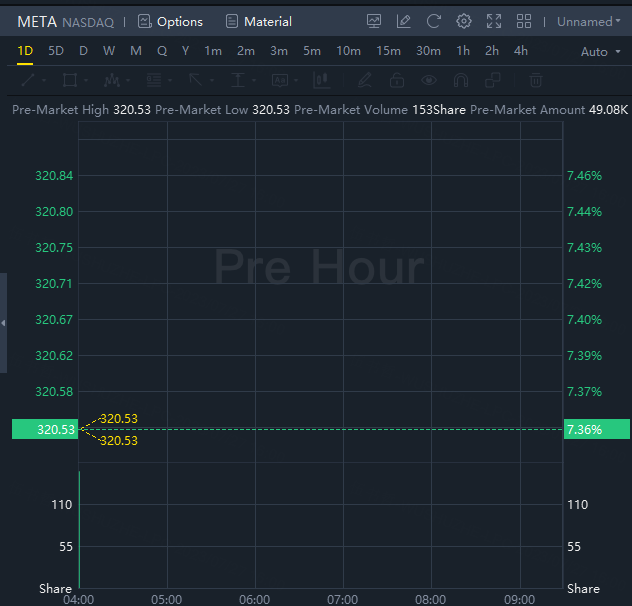Image resolution: width=632 pixels, height=606 pixels.
Task: Expand chart to fullscreen
Action: pyautogui.click(x=494, y=21)
